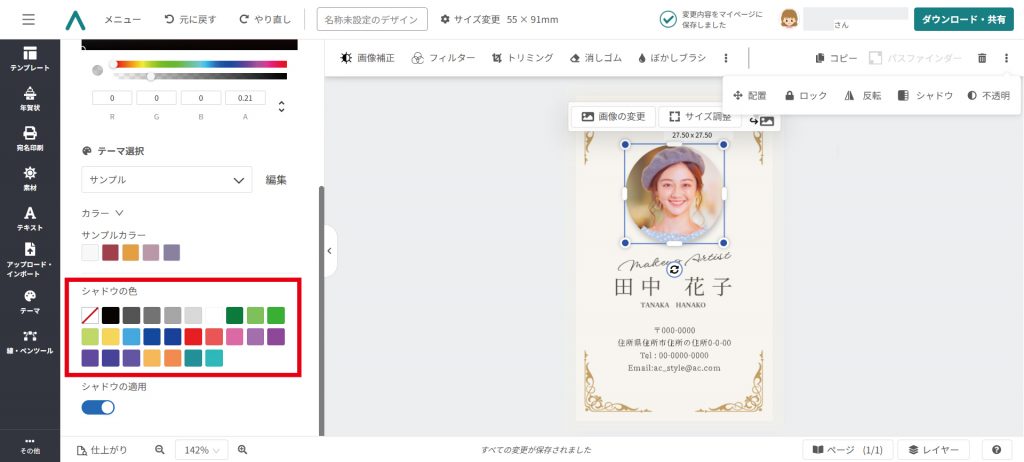Toggle ロック for the selected image

click(x=805, y=96)
